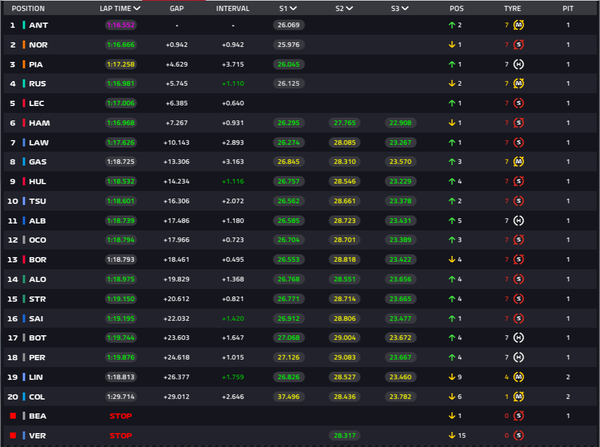600x447 pixels.
Task: Click the POSITION column header
Action: coord(28,8)
